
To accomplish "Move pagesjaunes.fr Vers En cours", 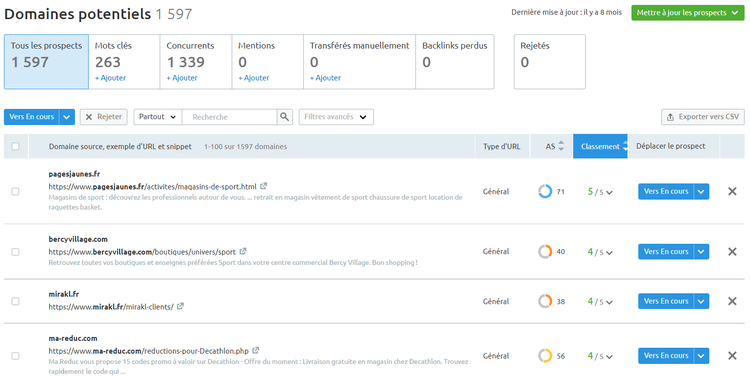I will tap(666, 191).
